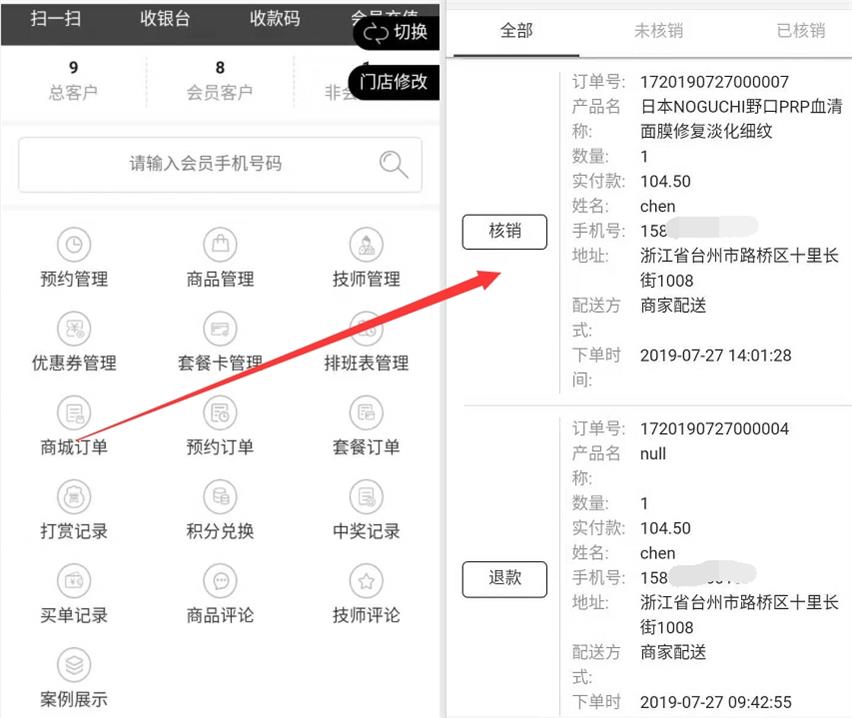Open the 套餐卡管理 card icon
The image size is (852, 718).
coord(220,328)
